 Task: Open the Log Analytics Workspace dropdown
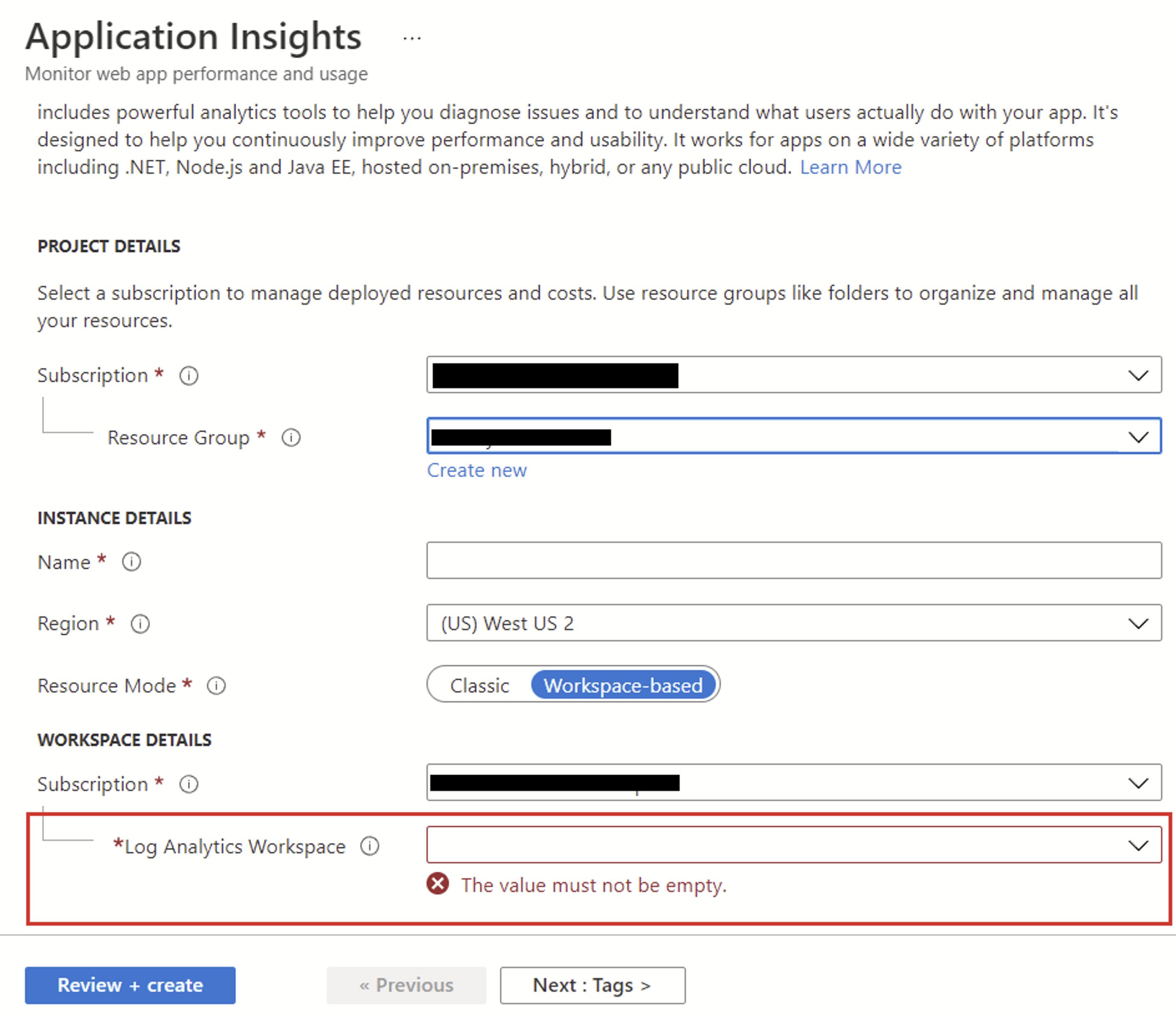tap(794, 845)
